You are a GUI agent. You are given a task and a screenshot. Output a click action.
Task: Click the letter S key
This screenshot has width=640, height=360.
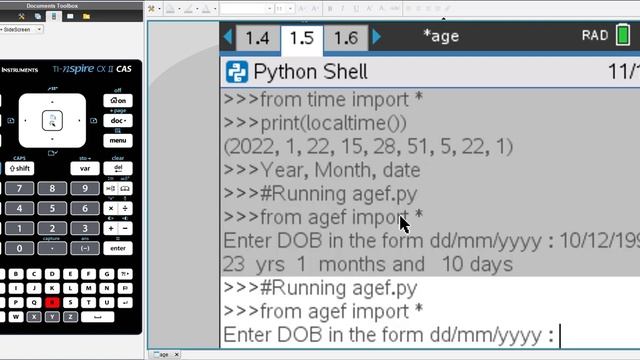(x=70, y=302)
